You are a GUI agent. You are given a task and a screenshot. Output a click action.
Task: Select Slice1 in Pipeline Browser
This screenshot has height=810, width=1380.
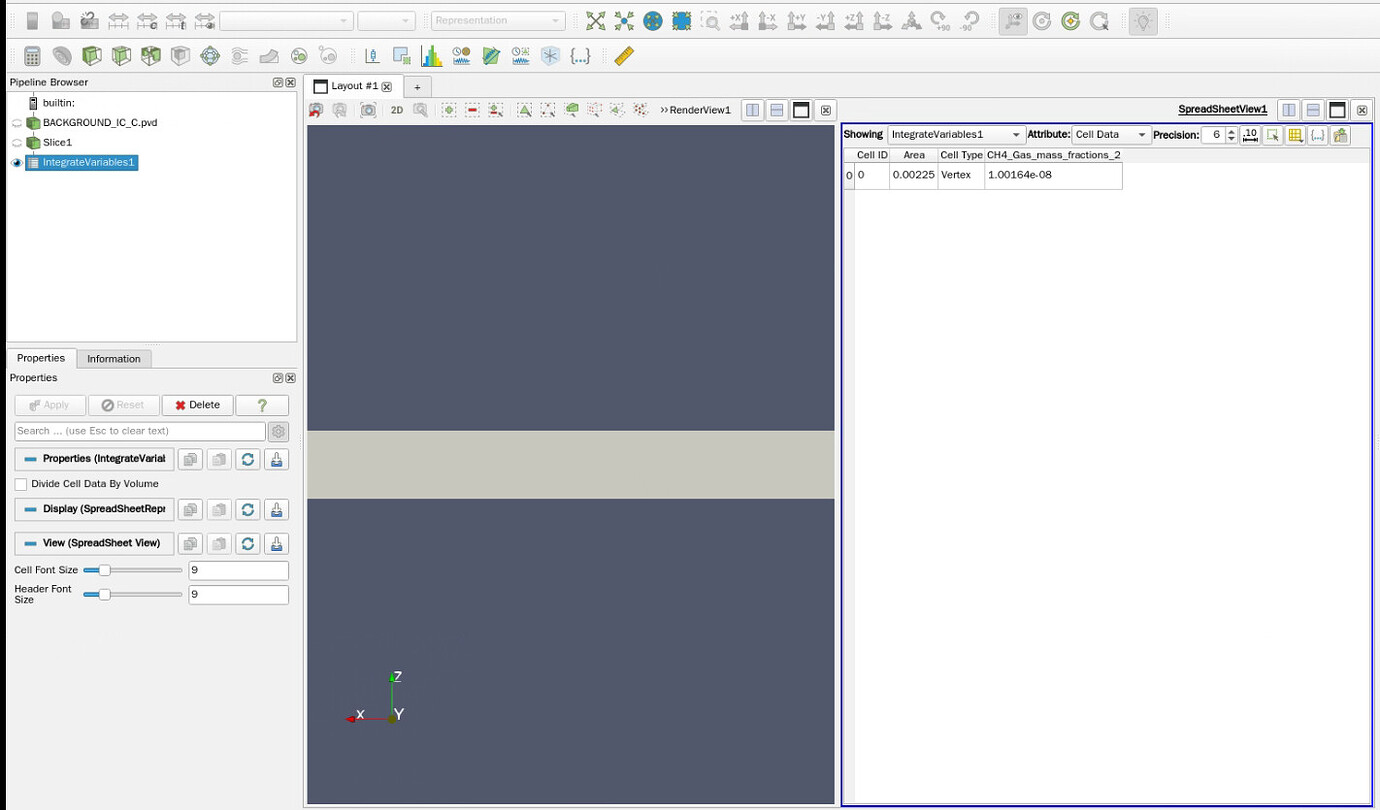(57, 142)
